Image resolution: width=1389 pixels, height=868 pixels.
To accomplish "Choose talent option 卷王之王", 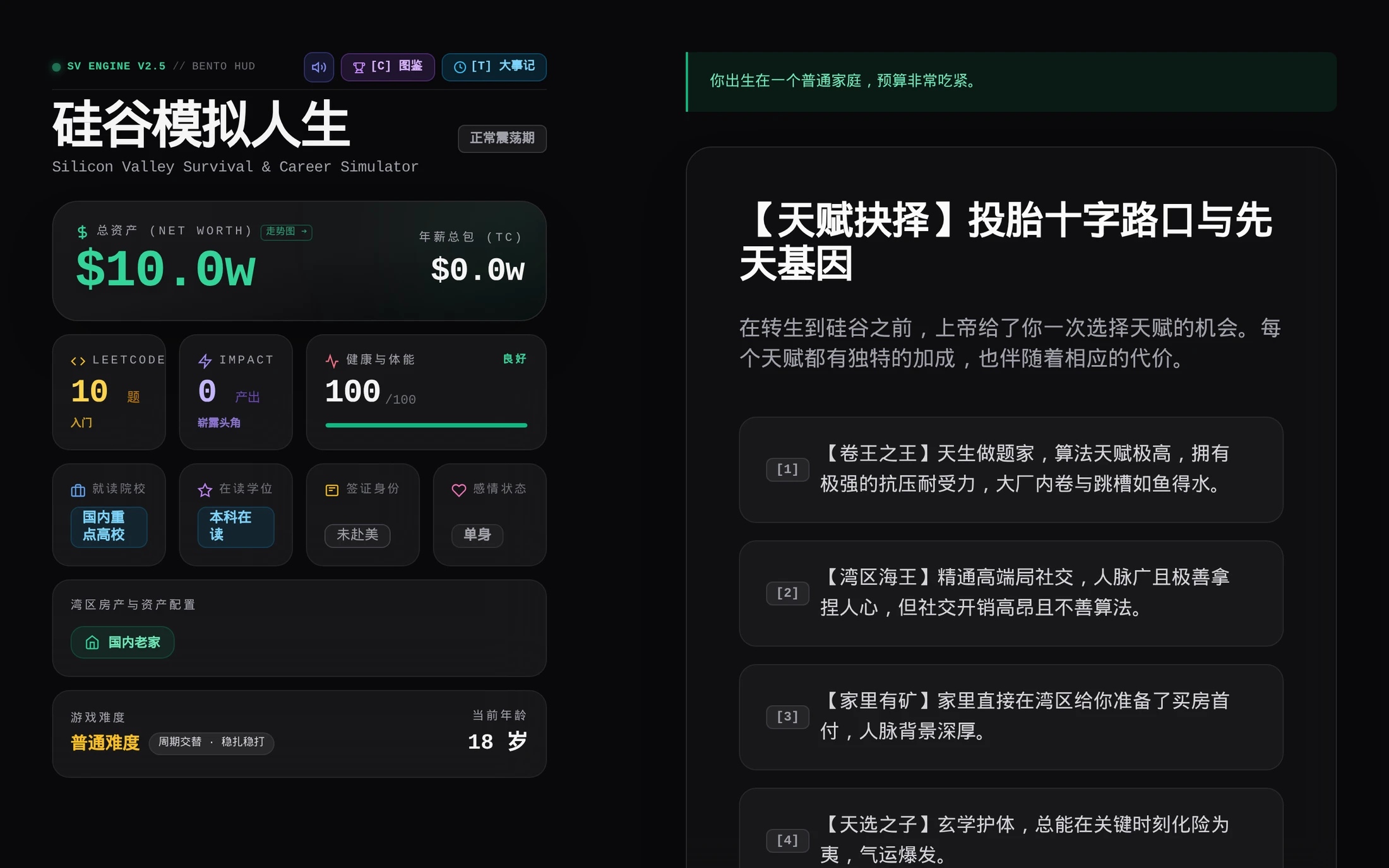I will 1011,470.
